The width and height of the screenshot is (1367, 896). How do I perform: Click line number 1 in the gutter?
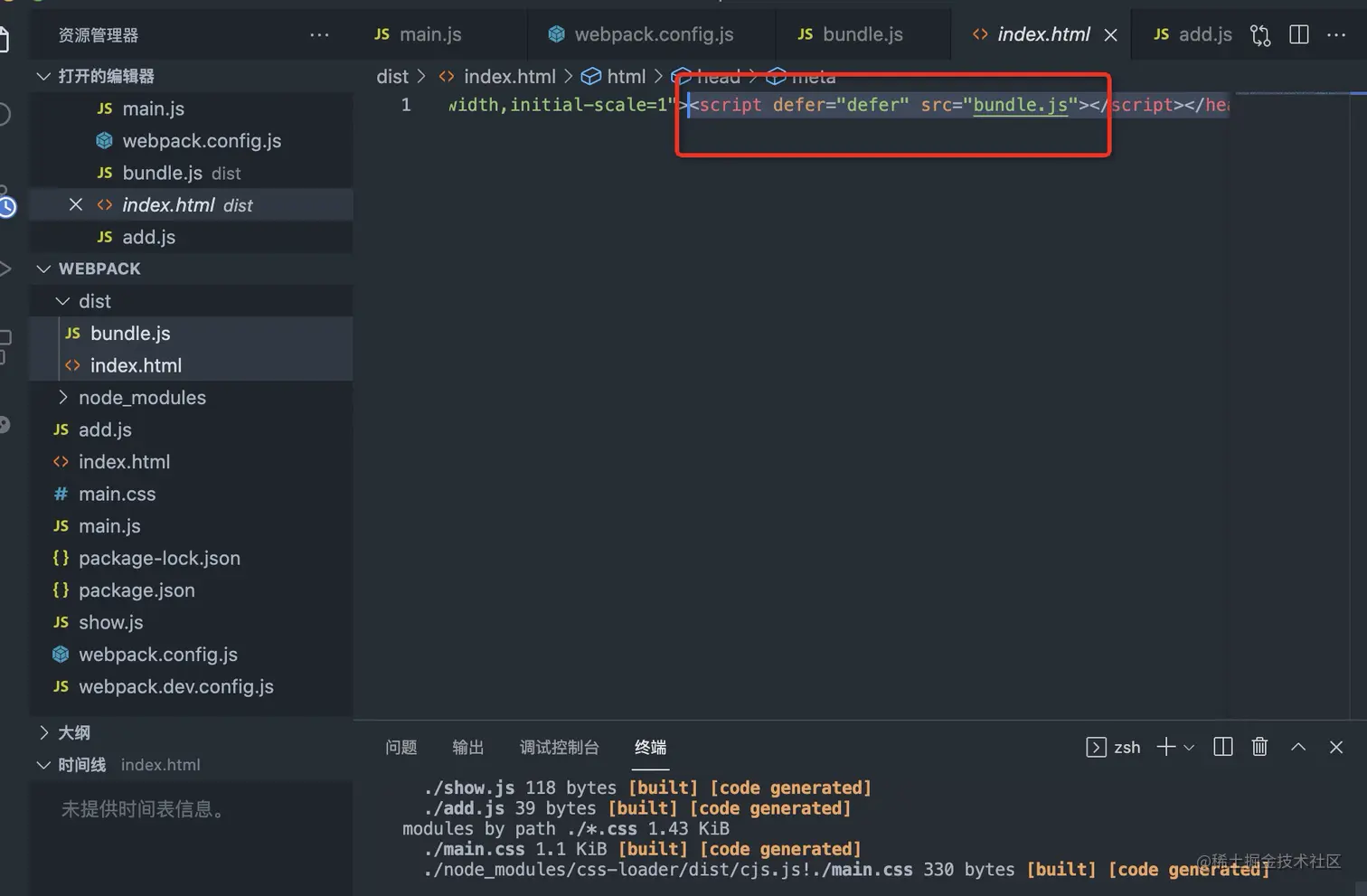[406, 105]
